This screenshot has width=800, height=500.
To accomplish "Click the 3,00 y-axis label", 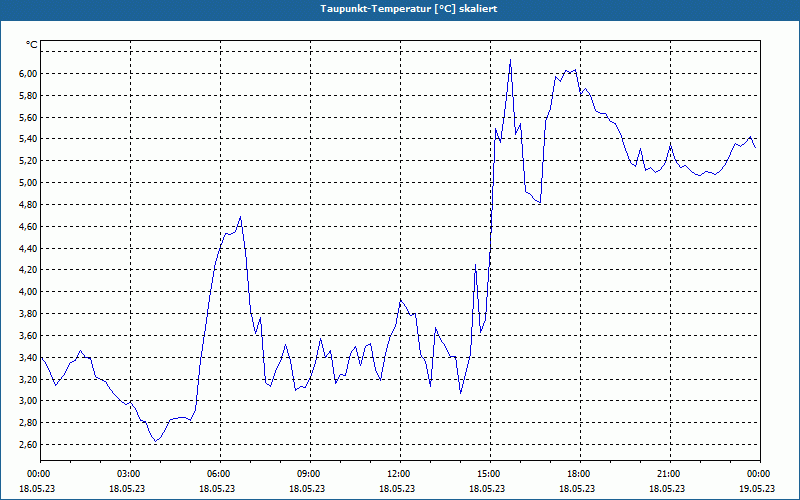I will (x=29, y=401).
